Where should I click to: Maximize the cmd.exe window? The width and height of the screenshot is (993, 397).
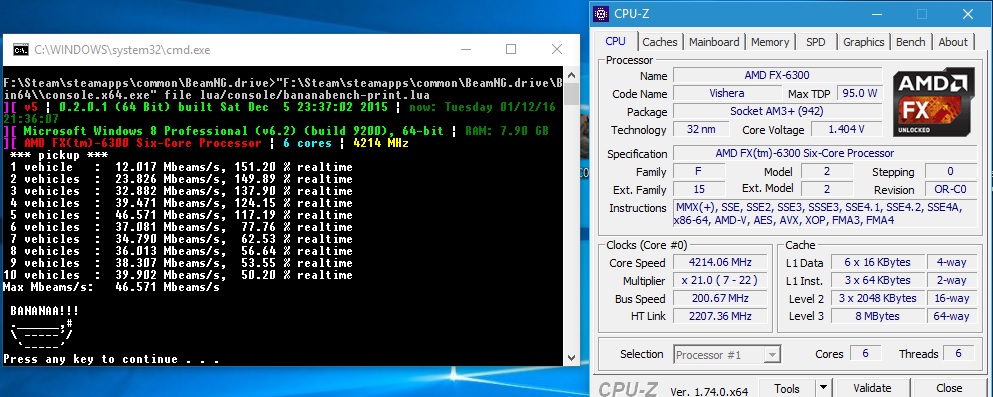coord(510,49)
